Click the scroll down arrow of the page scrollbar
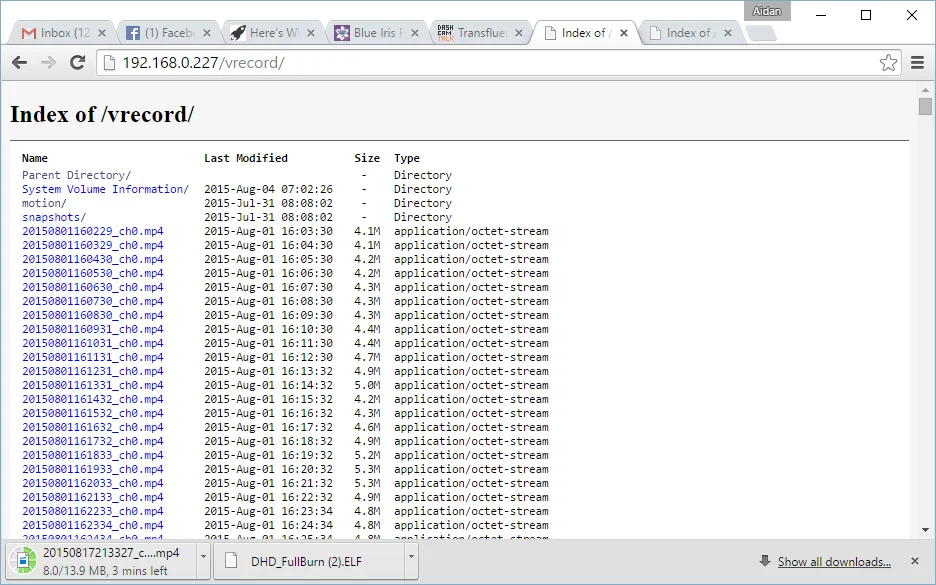Screen dimensions: 936x585 [925, 529]
